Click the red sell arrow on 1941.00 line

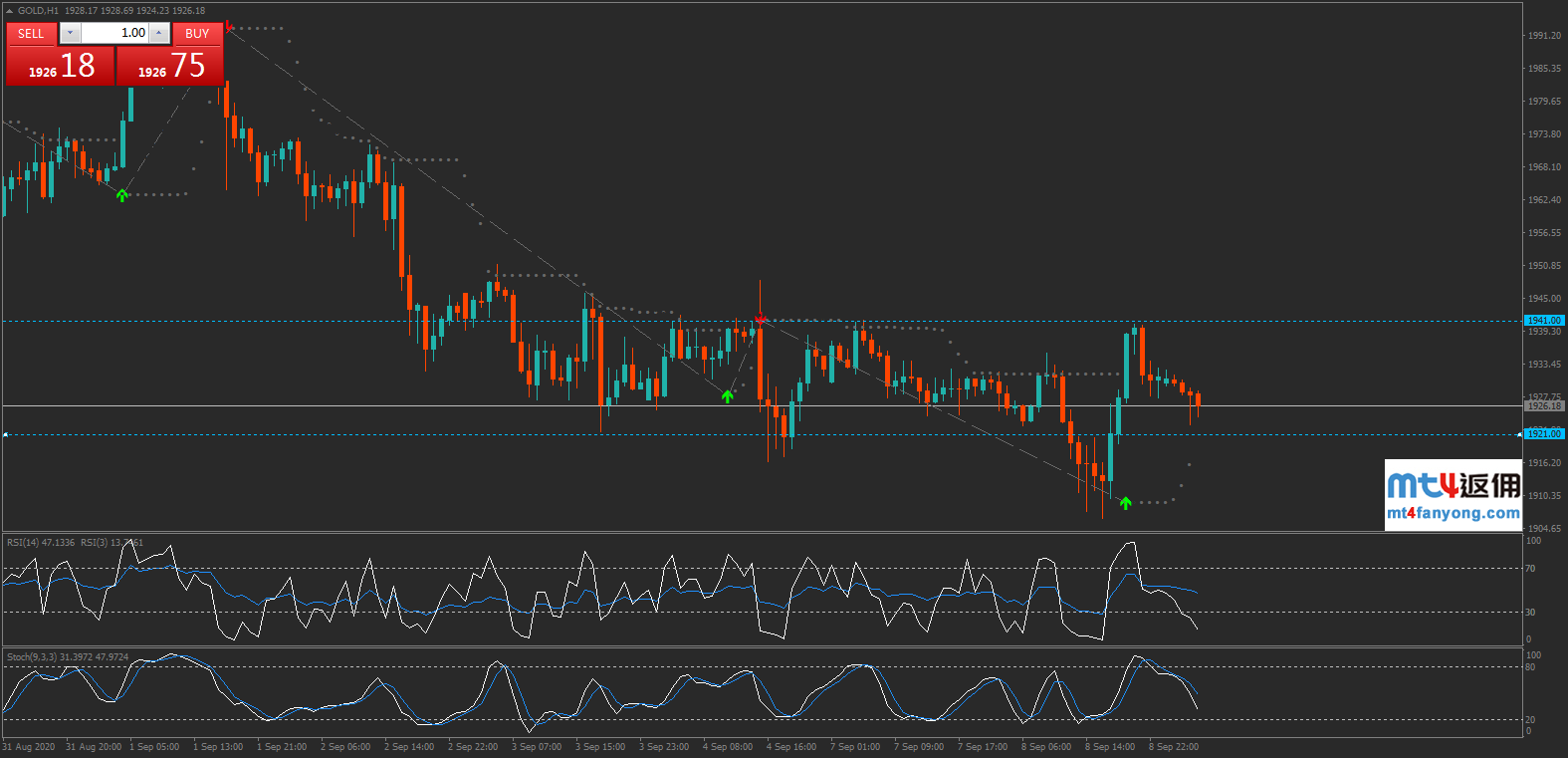tap(761, 319)
